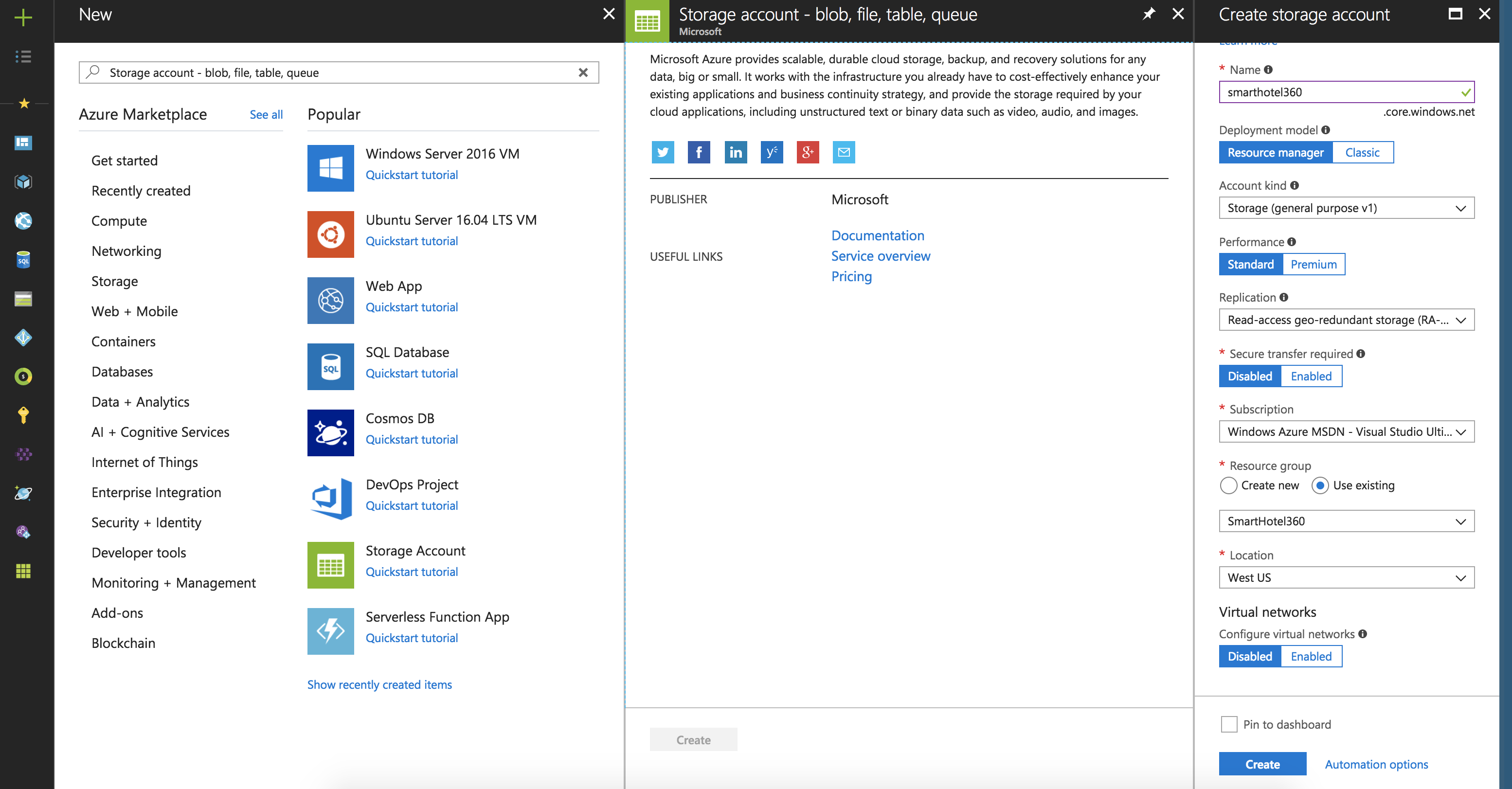The width and height of the screenshot is (1512, 789).
Task: Click the Facebook share icon
Action: (x=699, y=152)
